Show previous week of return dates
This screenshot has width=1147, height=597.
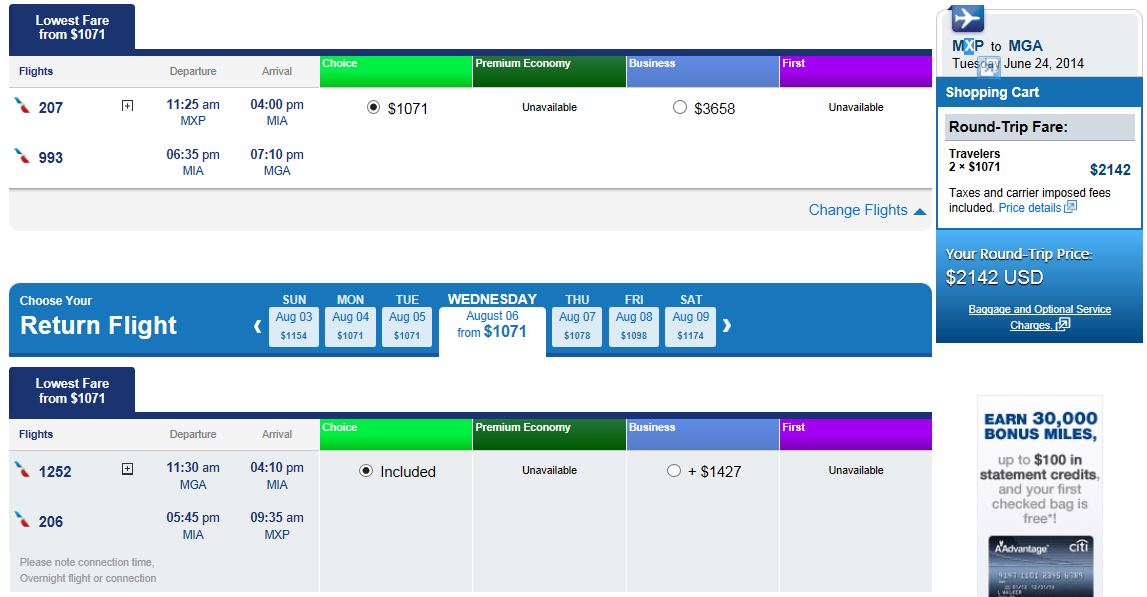(257, 326)
